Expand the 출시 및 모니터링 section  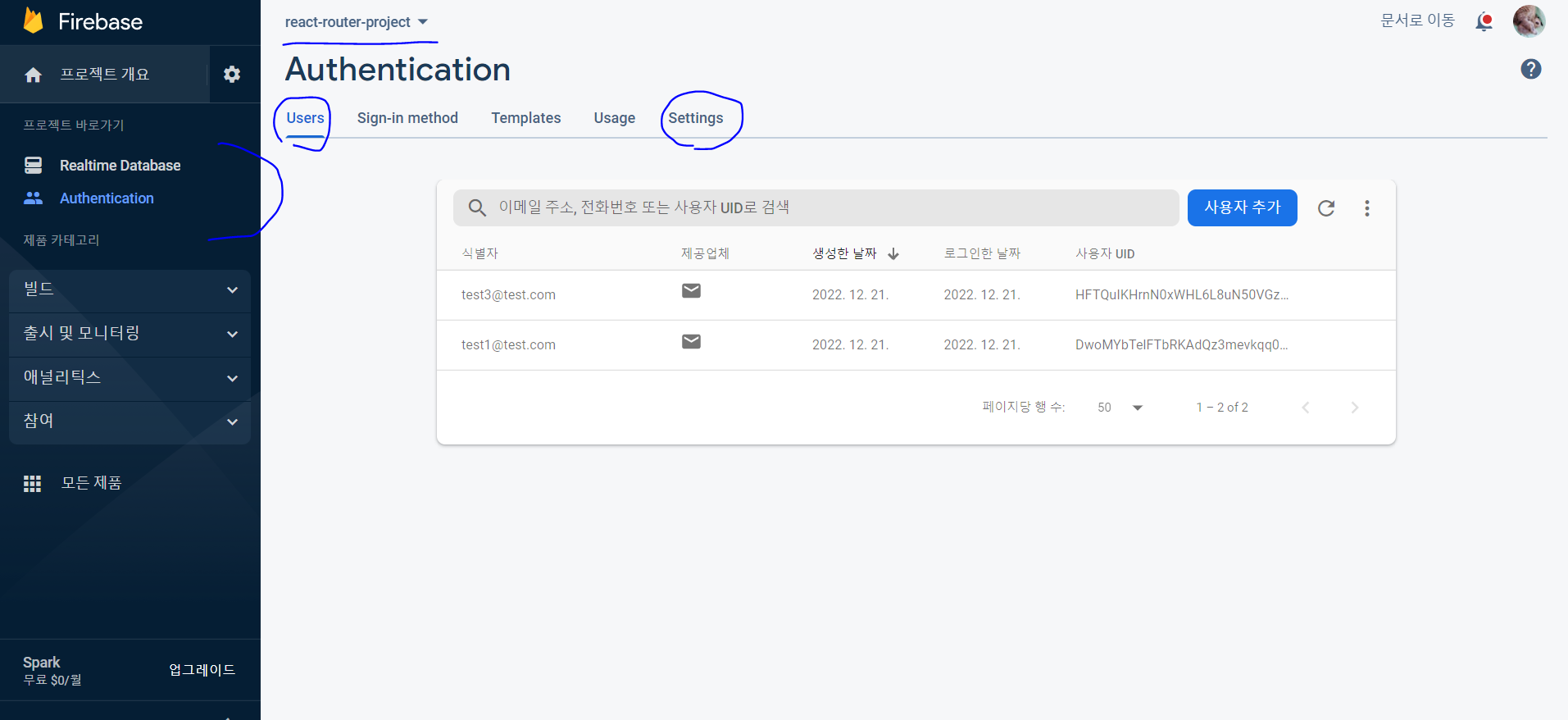click(130, 335)
